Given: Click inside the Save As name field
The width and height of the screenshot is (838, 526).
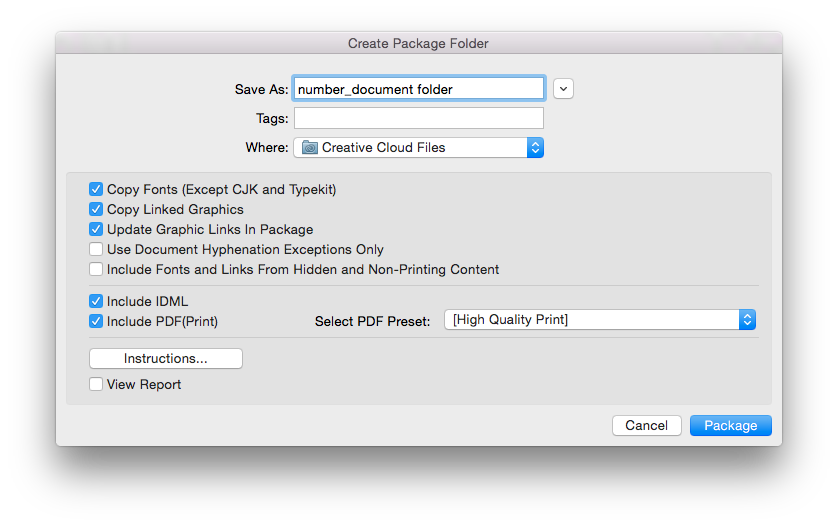Looking at the screenshot, I should pyautogui.click(x=418, y=89).
